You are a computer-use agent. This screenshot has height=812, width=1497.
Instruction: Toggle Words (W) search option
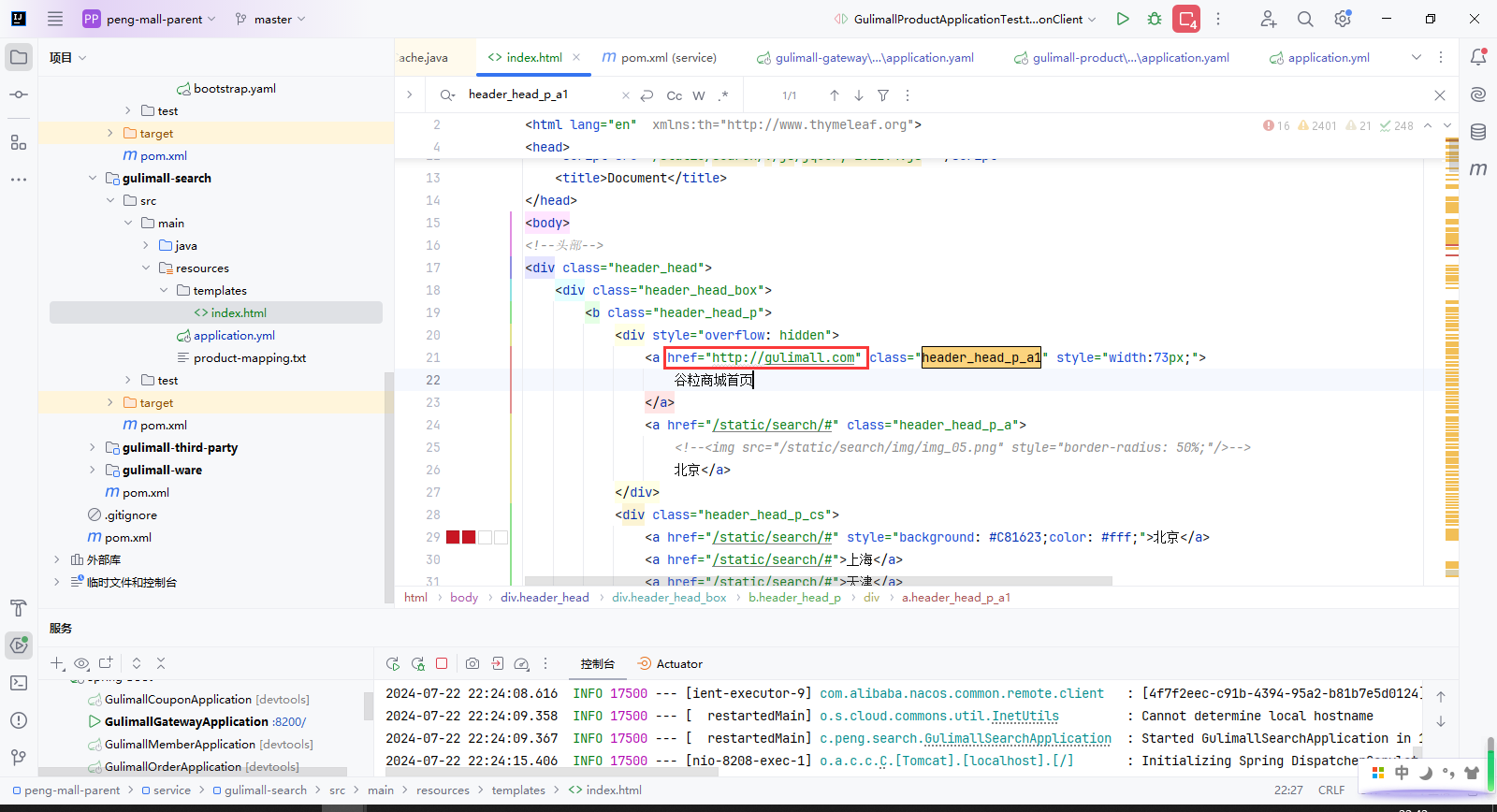[x=699, y=95]
